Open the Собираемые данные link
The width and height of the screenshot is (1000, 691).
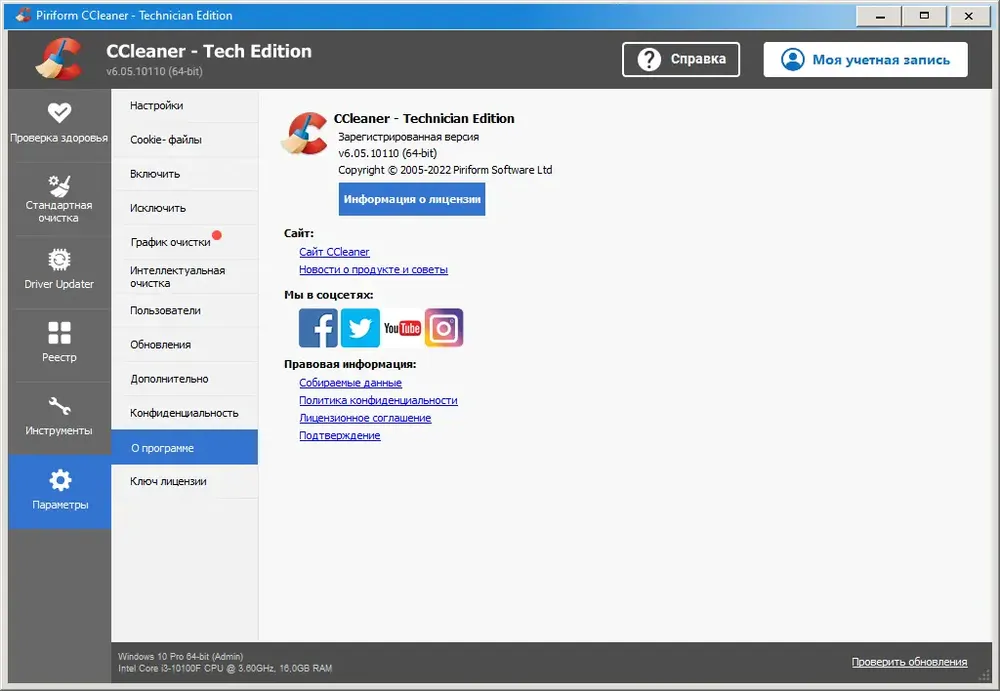coord(351,383)
